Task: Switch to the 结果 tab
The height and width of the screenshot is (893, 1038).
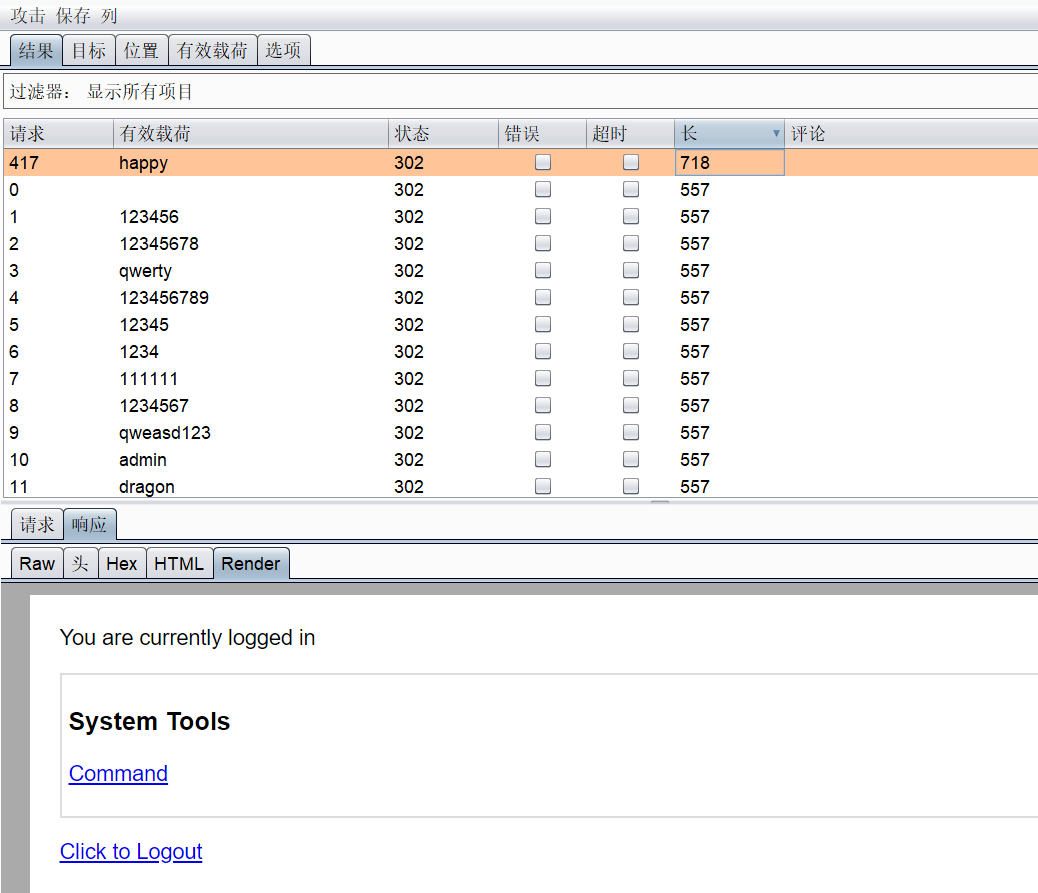Action: (x=36, y=50)
